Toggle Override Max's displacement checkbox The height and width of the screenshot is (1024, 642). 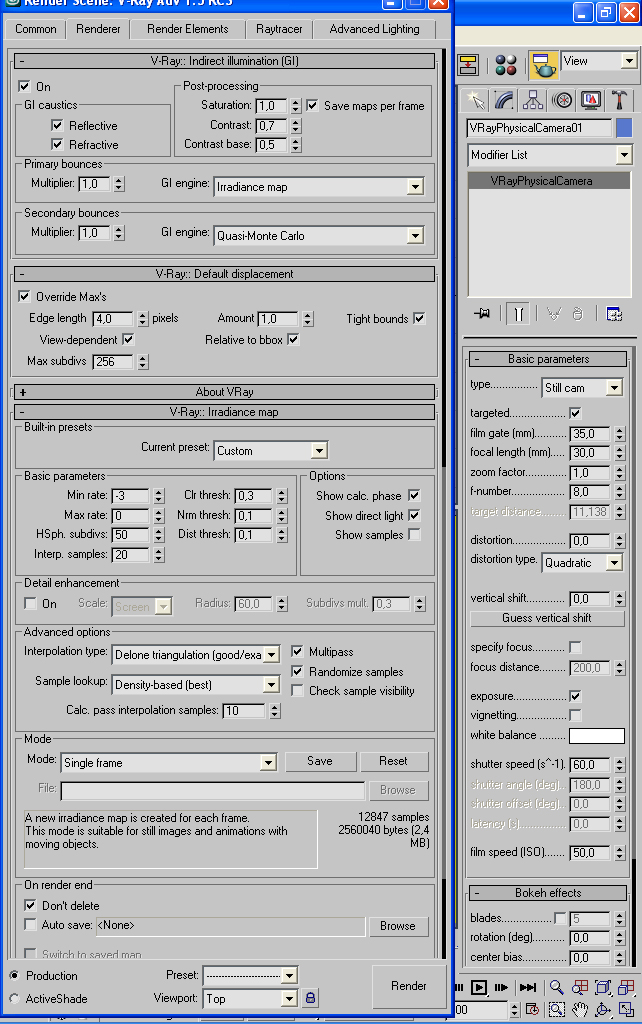24,296
